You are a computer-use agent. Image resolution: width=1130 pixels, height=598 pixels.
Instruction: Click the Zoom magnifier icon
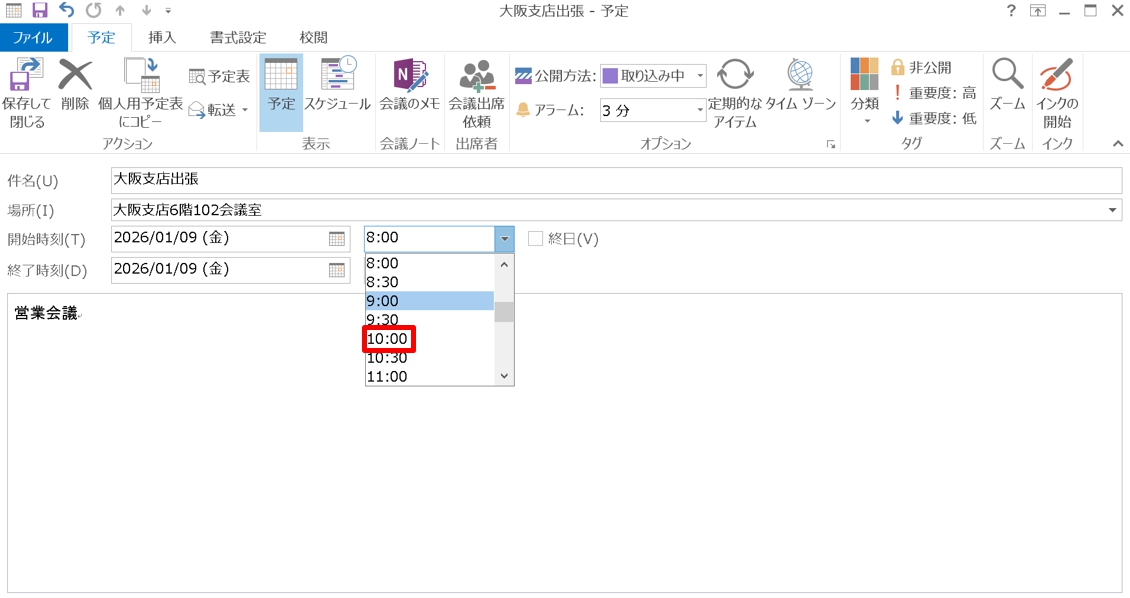tap(1007, 76)
